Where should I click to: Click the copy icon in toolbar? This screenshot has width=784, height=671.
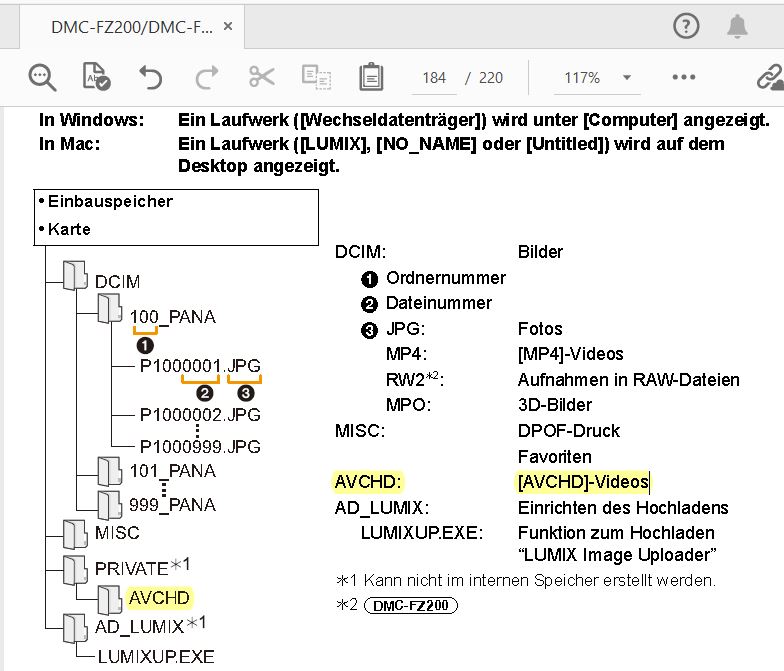point(316,77)
